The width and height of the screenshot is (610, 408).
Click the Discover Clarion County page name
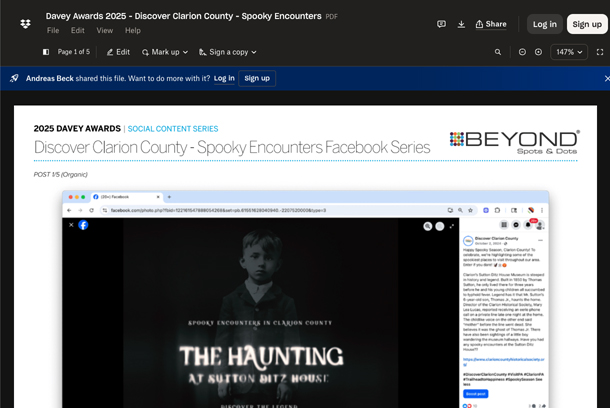click(496, 238)
